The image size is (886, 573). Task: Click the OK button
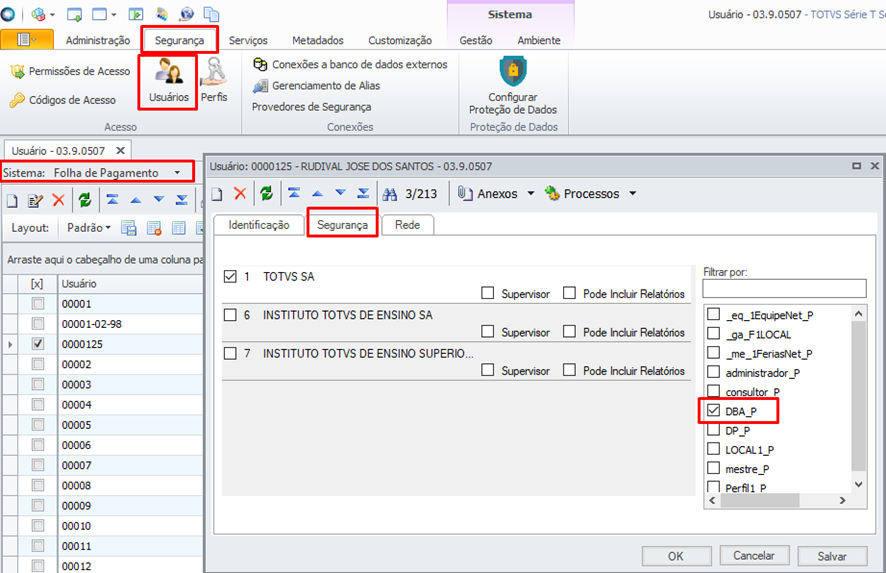676,556
